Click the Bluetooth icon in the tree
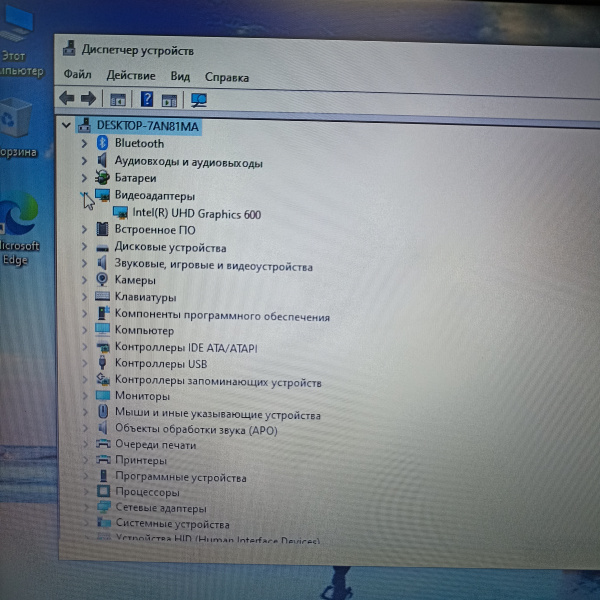The image size is (600, 600). click(102, 143)
